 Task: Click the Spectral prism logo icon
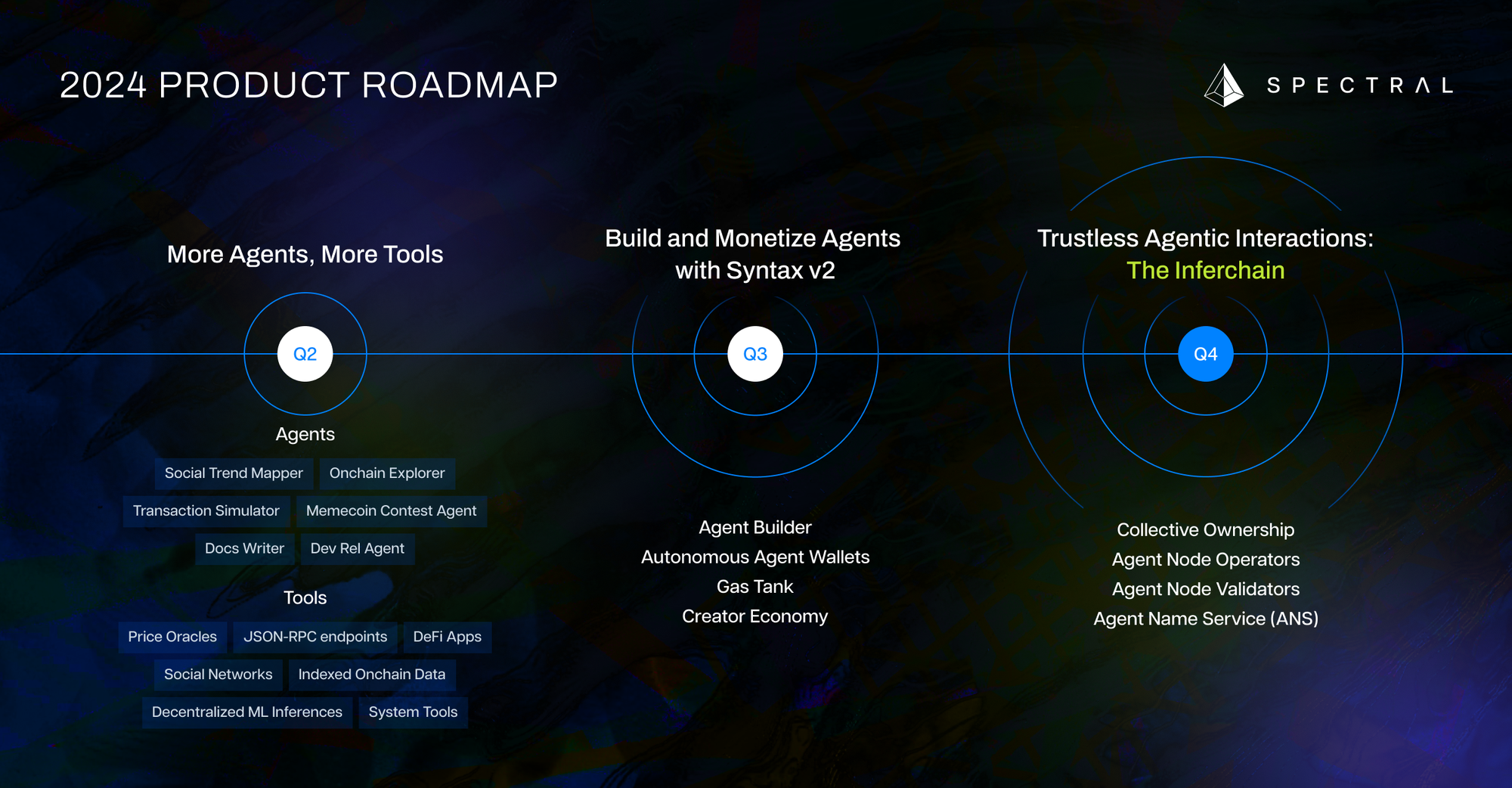[1224, 85]
